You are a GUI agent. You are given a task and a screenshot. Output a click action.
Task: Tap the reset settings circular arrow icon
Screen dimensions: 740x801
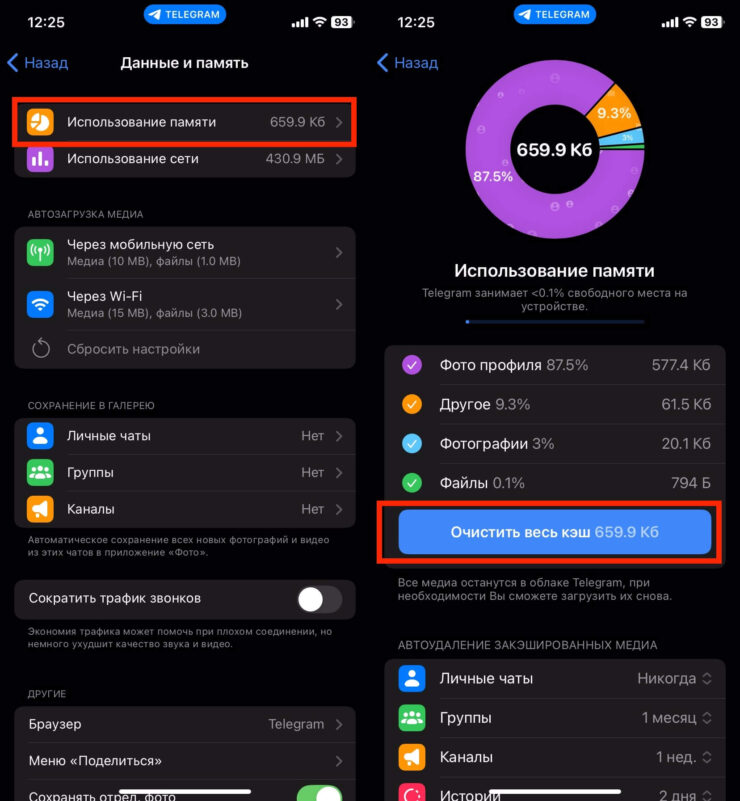pyautogui.click(x=41, y=349)
